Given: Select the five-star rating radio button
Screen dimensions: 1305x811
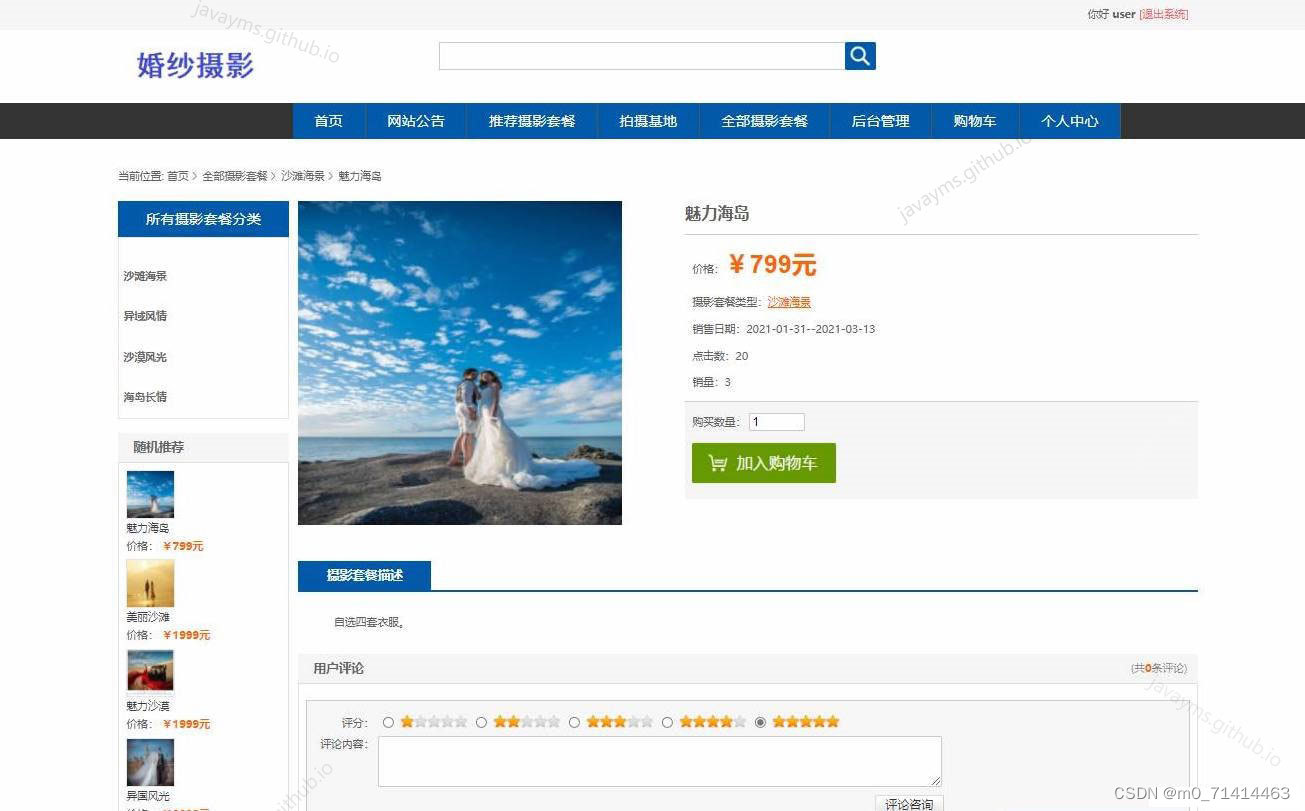Looking at the screenshot, I should click(x=760, y=722).
